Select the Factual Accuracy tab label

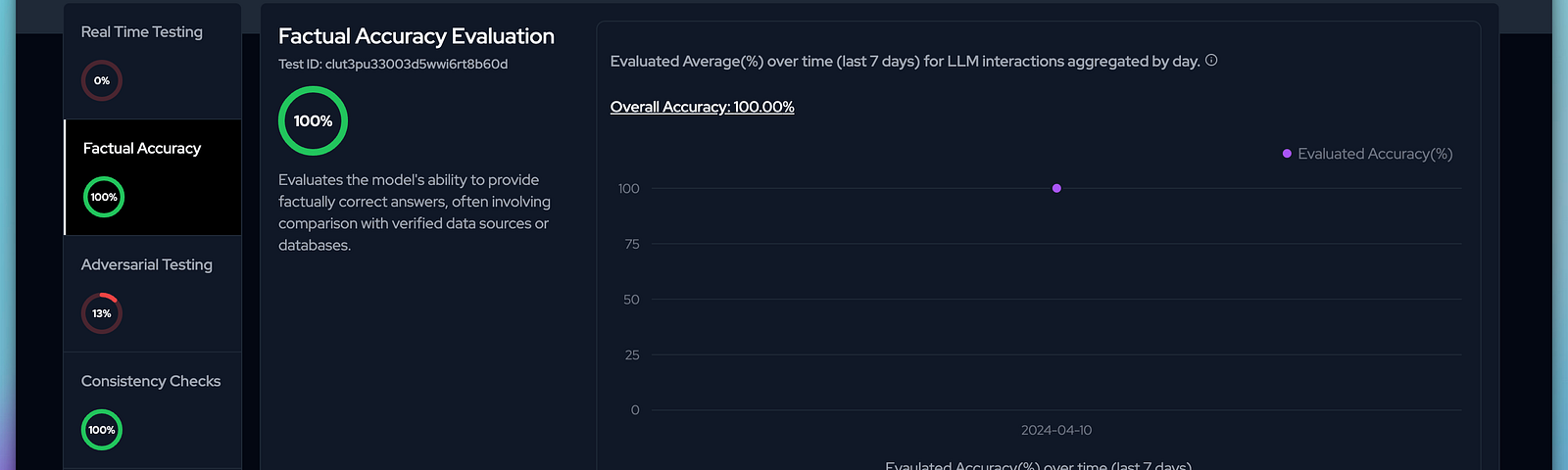(142, 149)
